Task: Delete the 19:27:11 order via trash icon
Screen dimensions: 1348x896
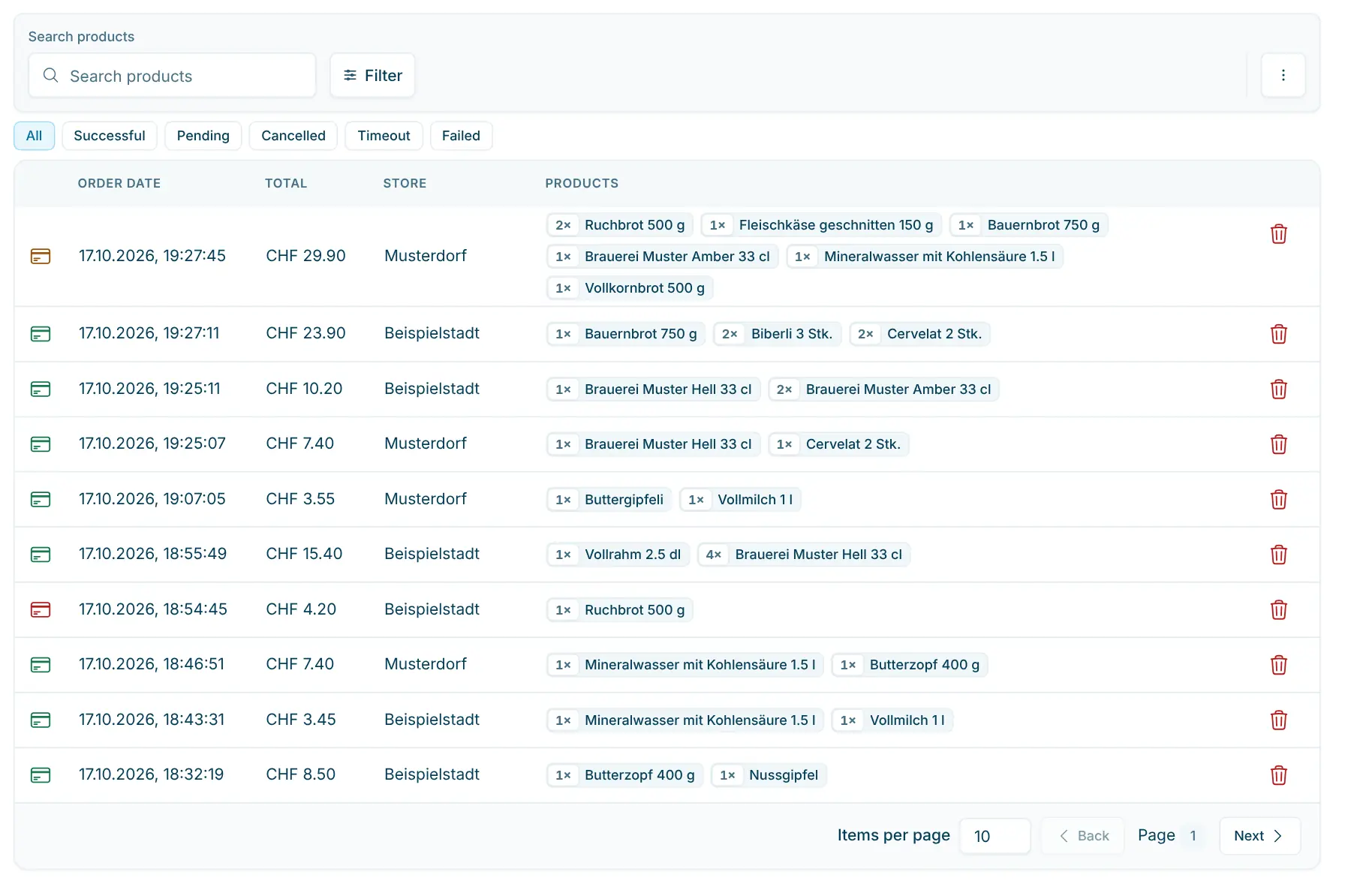Action: pos(1278,334)
